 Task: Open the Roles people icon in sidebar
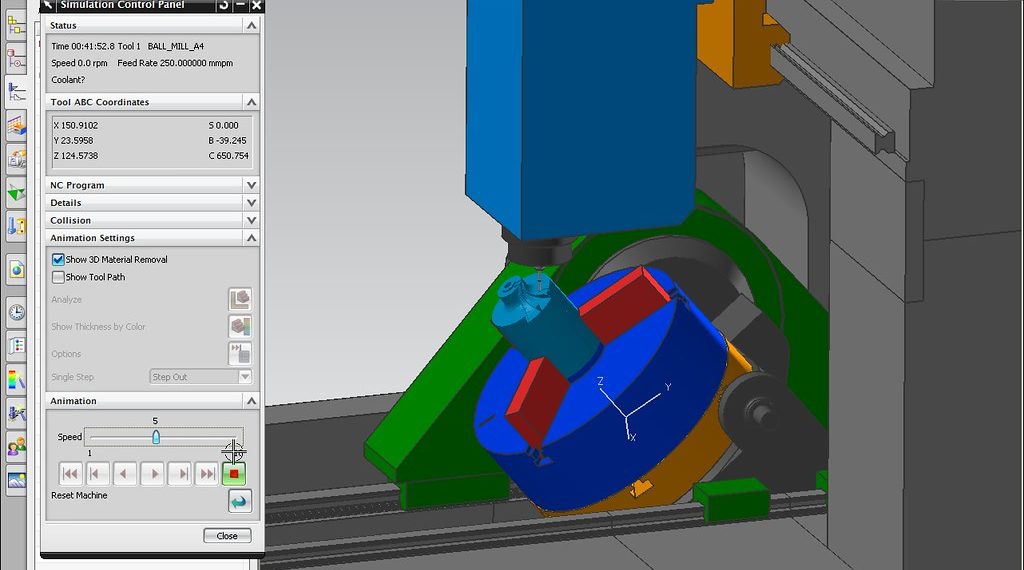pos(17,446)
